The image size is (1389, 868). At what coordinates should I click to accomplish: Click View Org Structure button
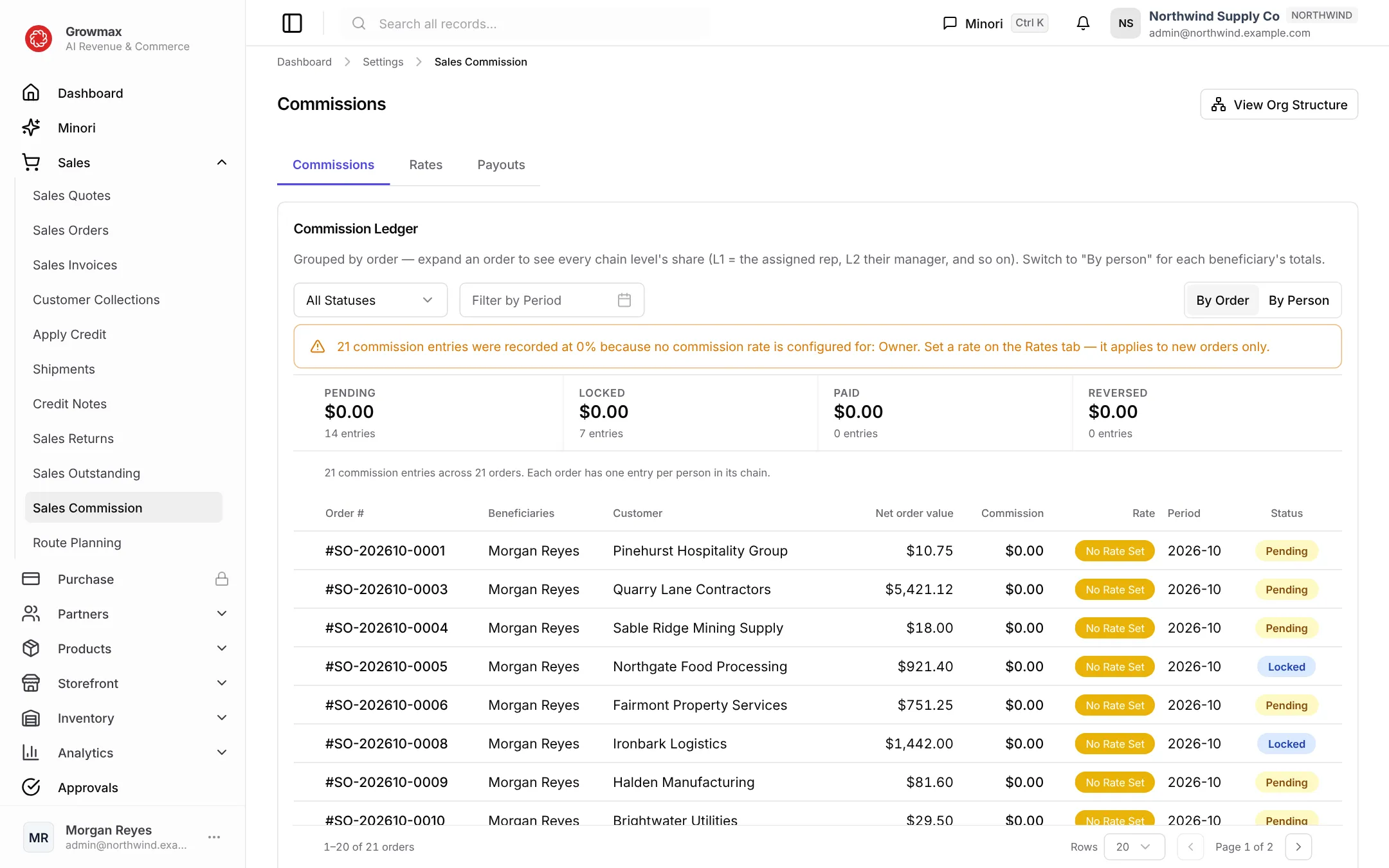click(x=1278, y=104)
